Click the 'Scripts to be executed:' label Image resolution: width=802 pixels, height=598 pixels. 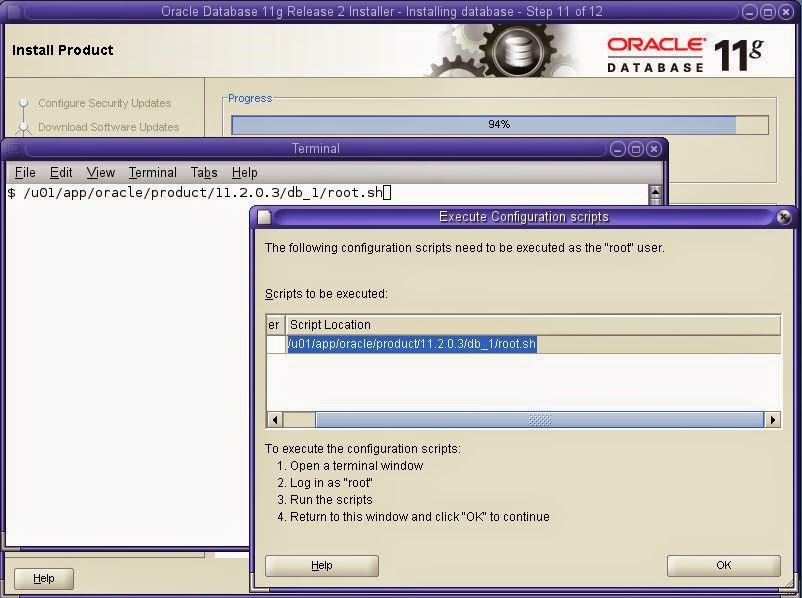pos(326,294)
